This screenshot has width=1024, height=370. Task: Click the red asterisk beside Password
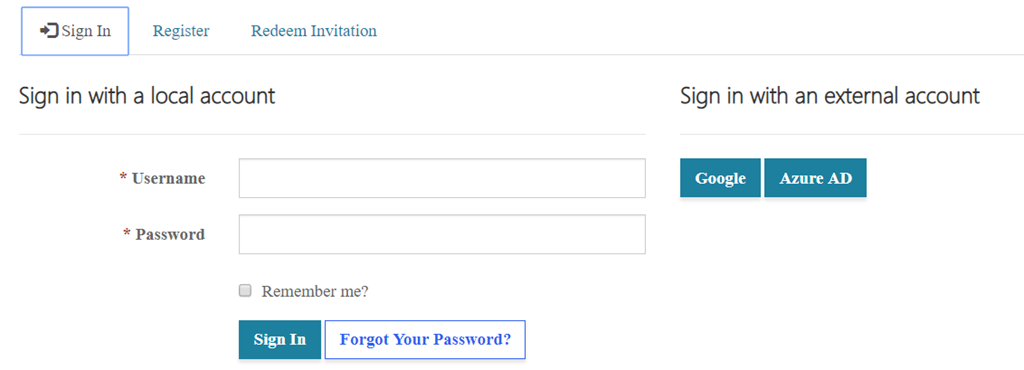click(127, 234)
